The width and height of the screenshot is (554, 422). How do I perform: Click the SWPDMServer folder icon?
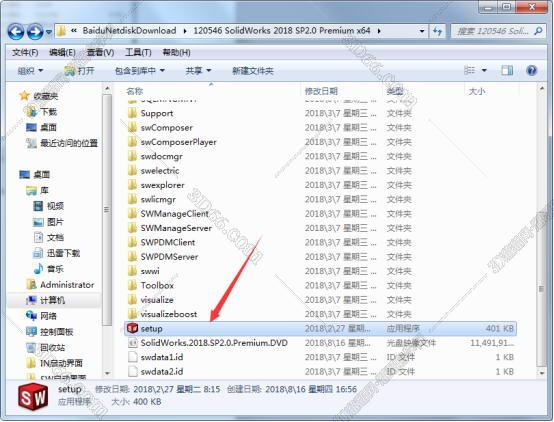(132, 257)
